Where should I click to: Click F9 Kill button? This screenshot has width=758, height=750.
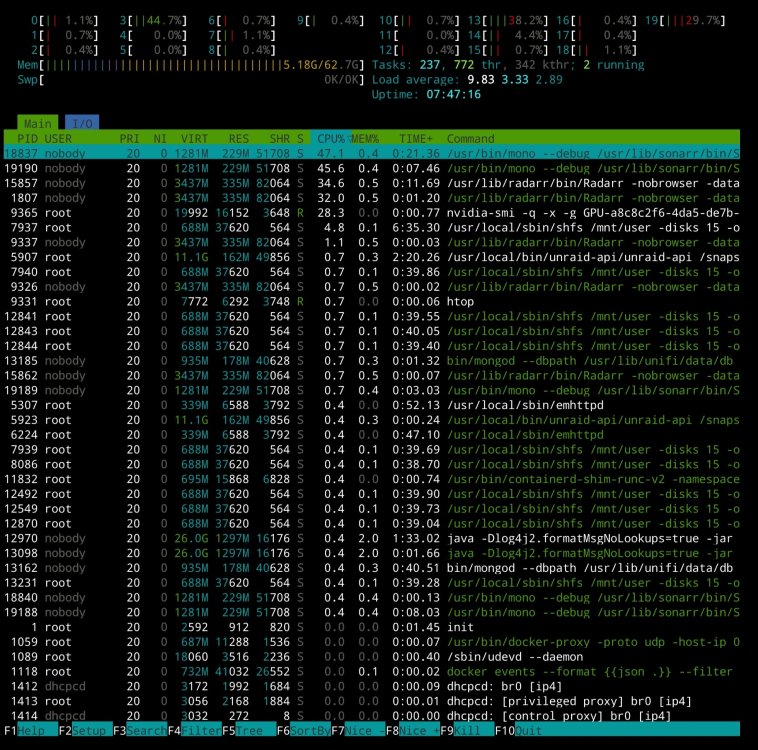pyautogui.click(x=467, y=730)
